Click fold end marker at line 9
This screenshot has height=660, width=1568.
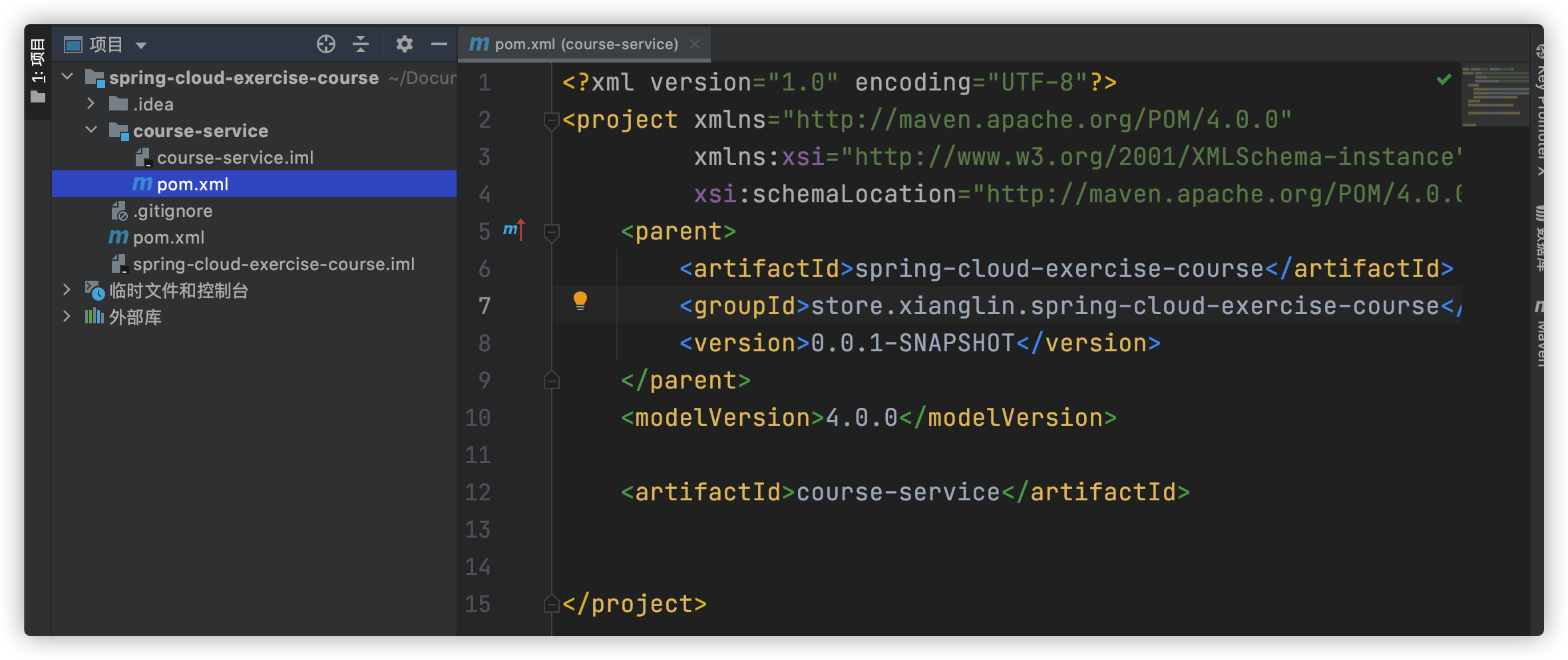pos(551,380)
